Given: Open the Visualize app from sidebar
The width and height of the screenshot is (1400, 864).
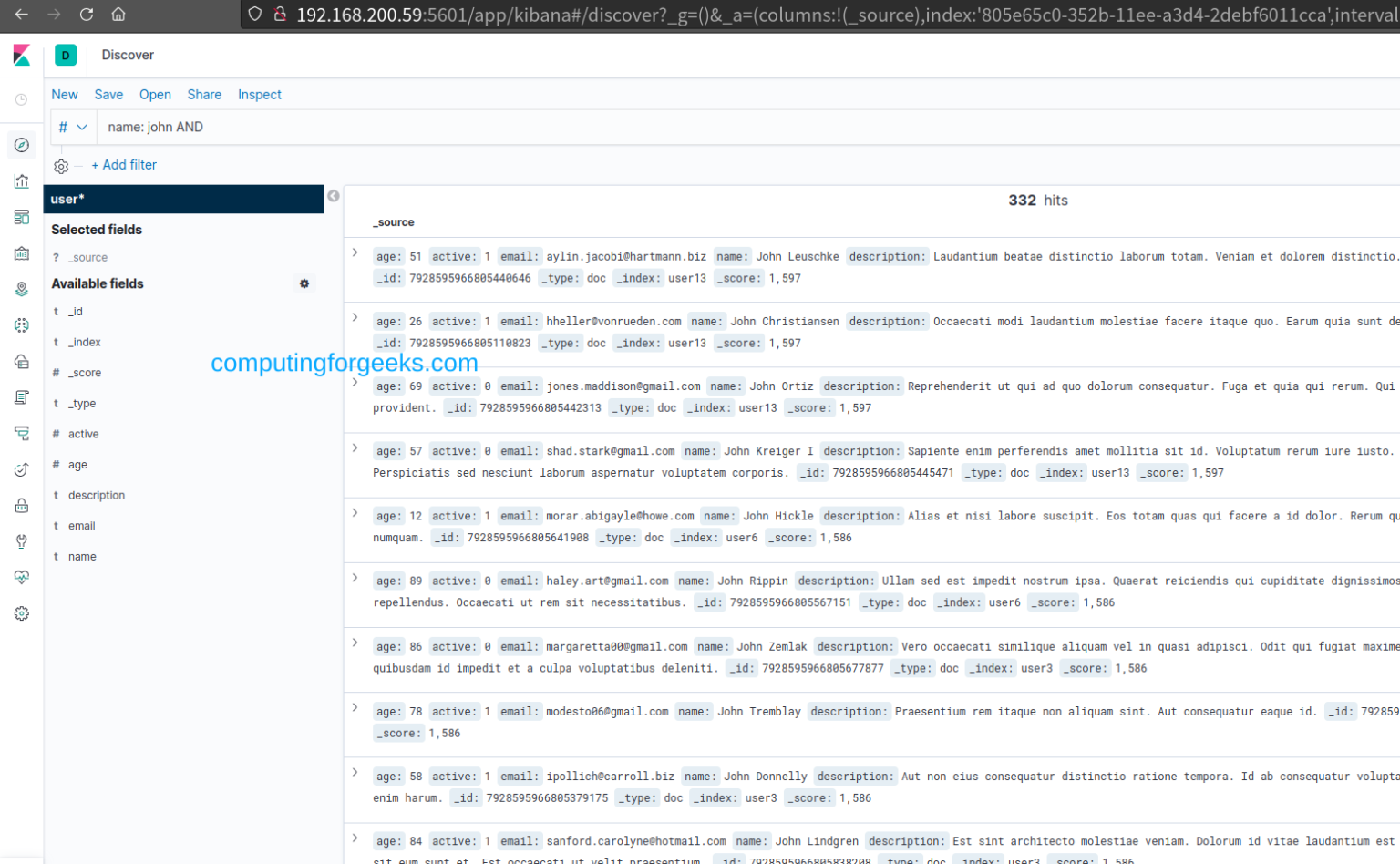Looking at the screenshot, I should click(x=21, y=181).
